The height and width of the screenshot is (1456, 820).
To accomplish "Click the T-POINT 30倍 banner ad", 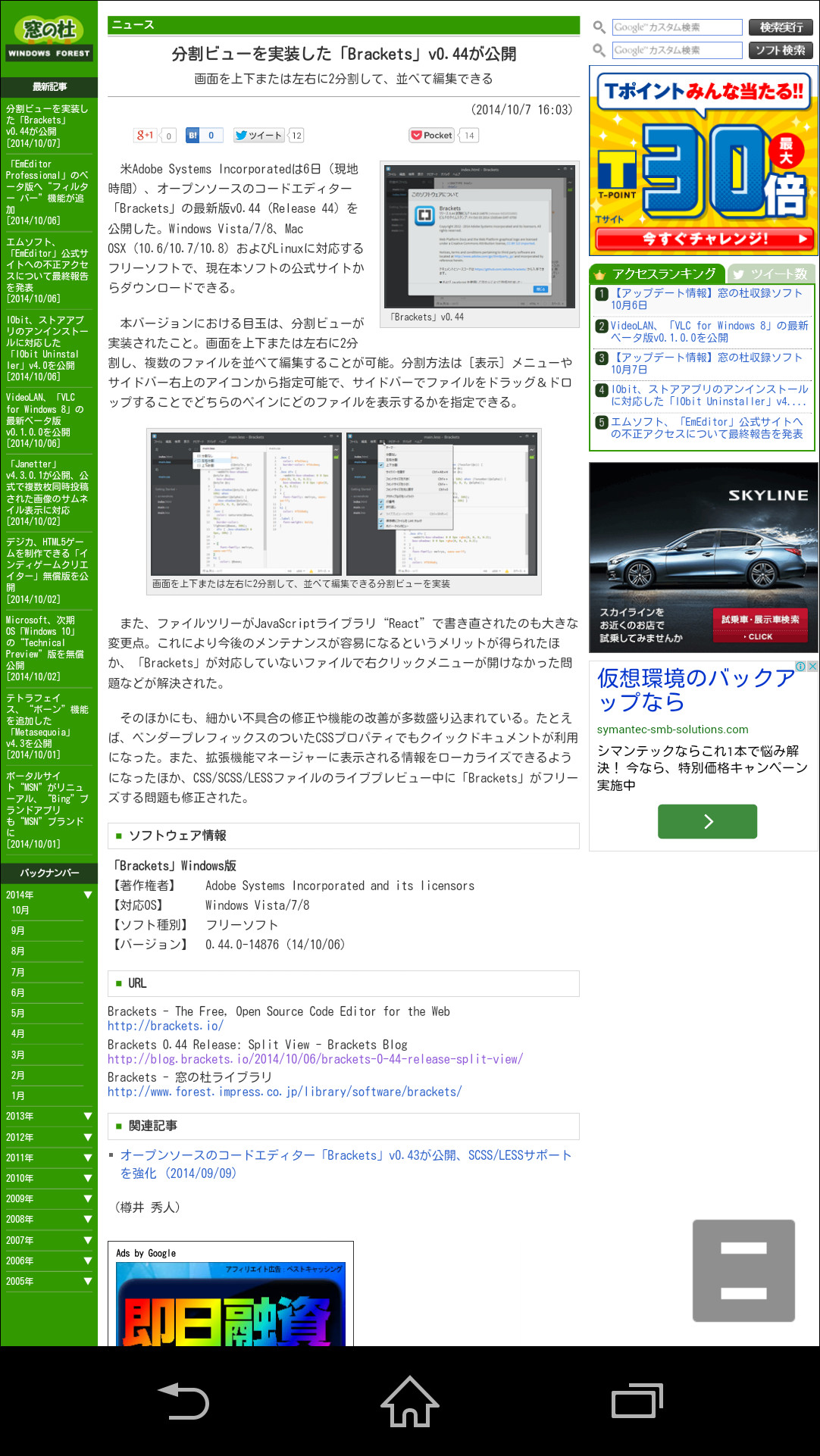I will point(703,161).
